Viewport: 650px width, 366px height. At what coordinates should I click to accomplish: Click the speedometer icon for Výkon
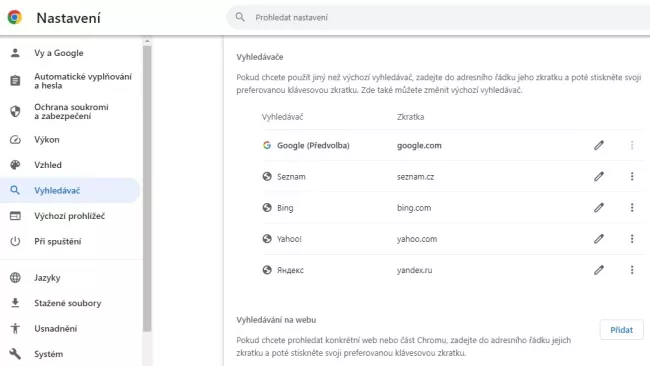15,140
